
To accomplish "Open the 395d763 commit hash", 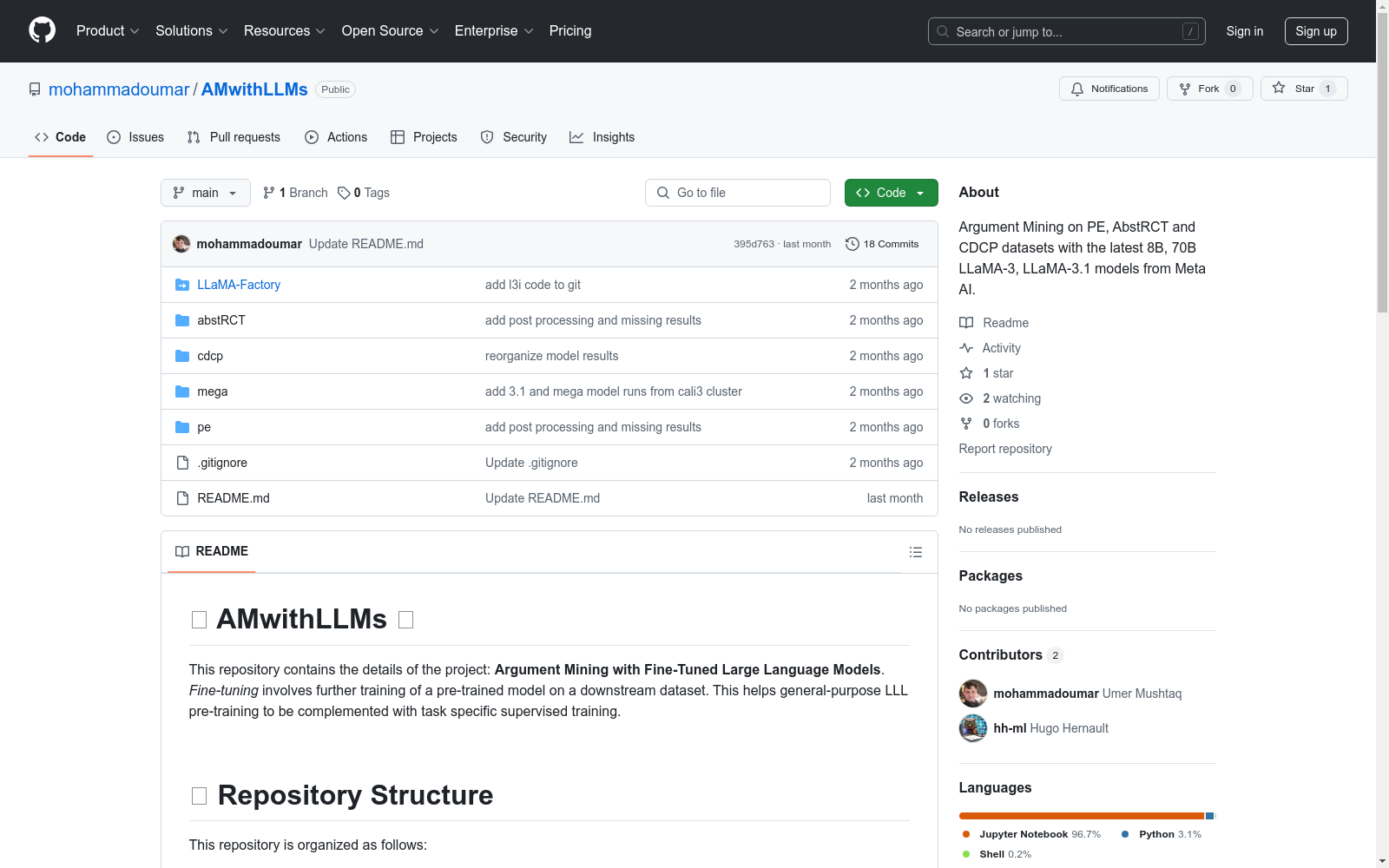I will tap(754, 244).
